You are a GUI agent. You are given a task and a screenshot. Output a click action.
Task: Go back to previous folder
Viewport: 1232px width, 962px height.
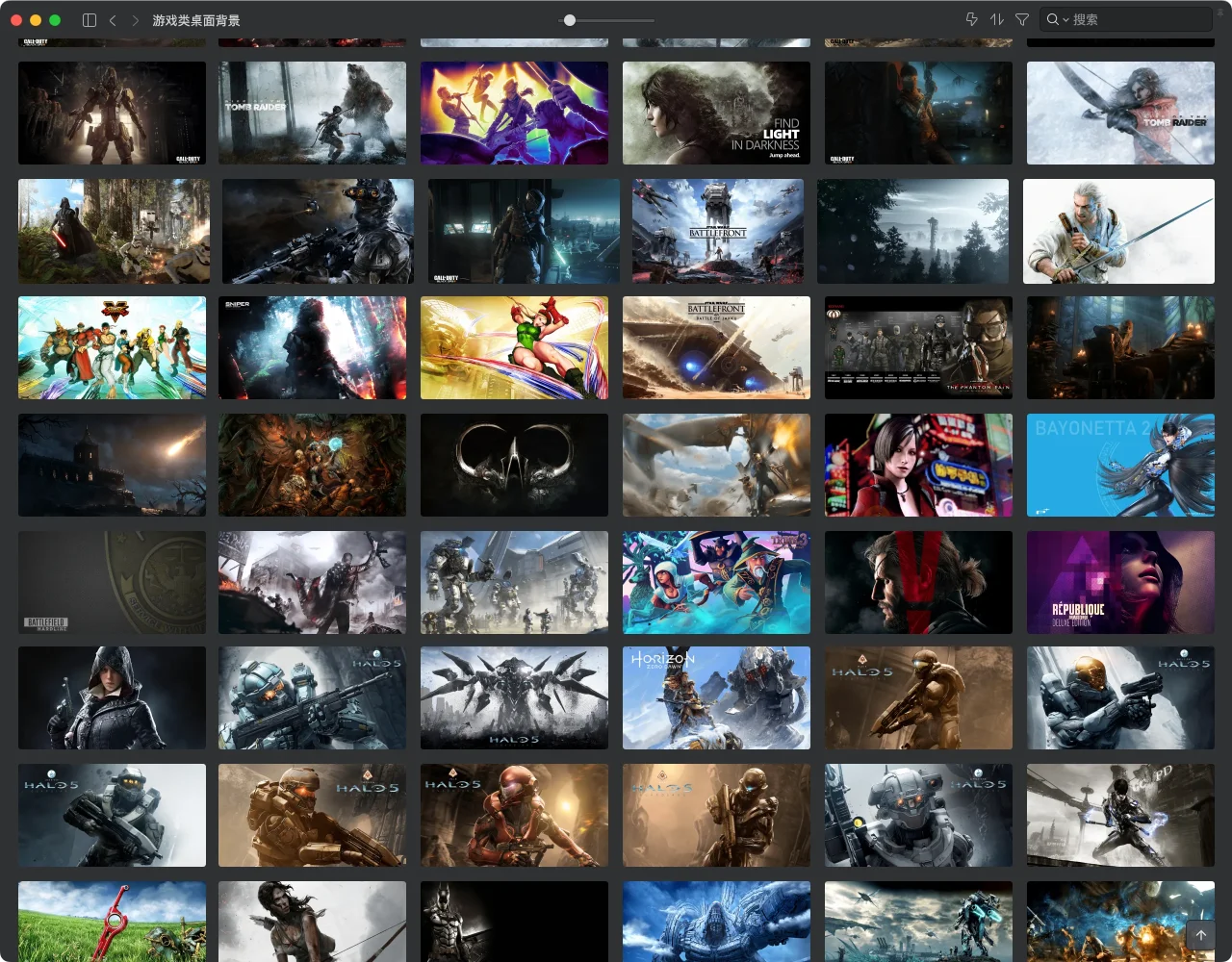[113, 20]
